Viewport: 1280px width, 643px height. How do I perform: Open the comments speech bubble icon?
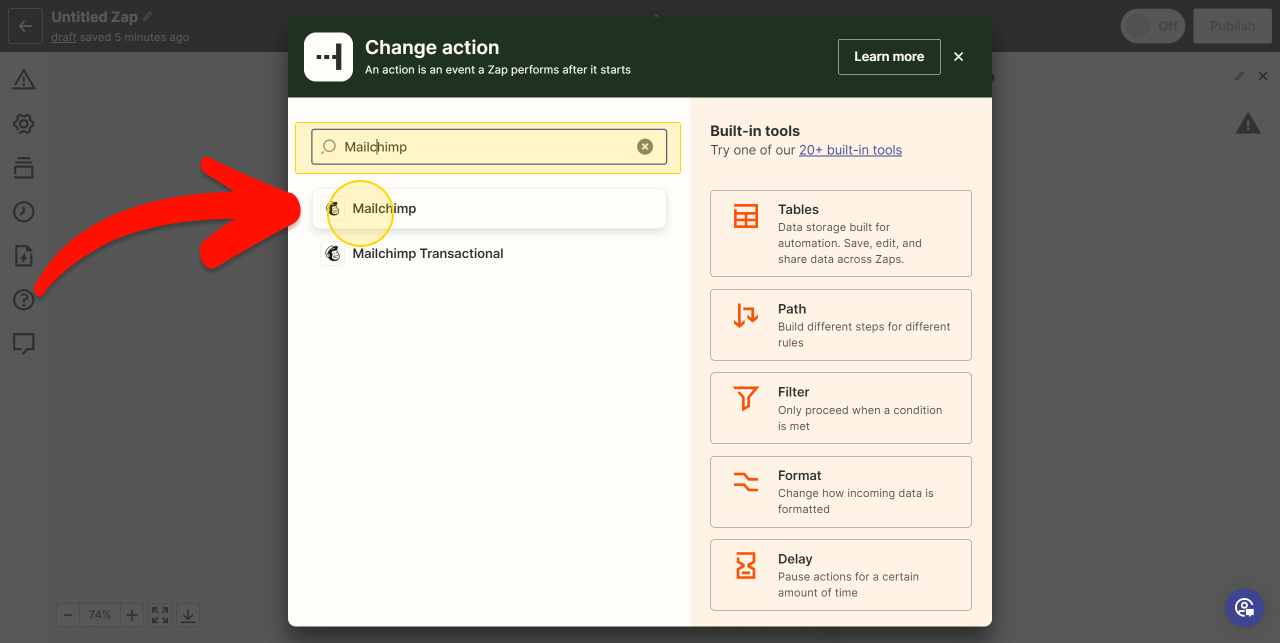24,344
